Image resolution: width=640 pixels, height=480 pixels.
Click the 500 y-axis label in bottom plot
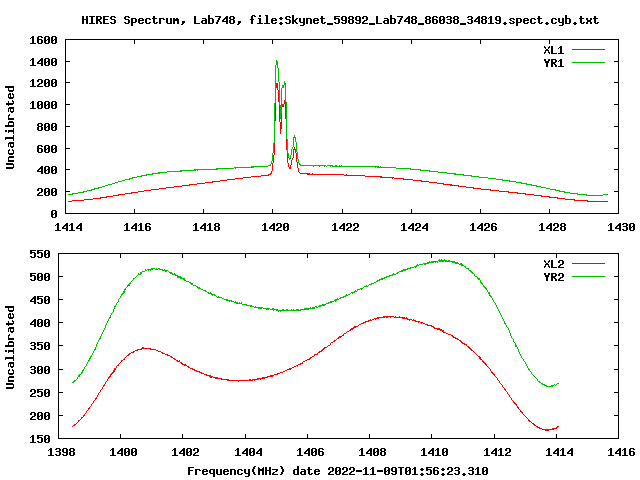click(40, 277)
